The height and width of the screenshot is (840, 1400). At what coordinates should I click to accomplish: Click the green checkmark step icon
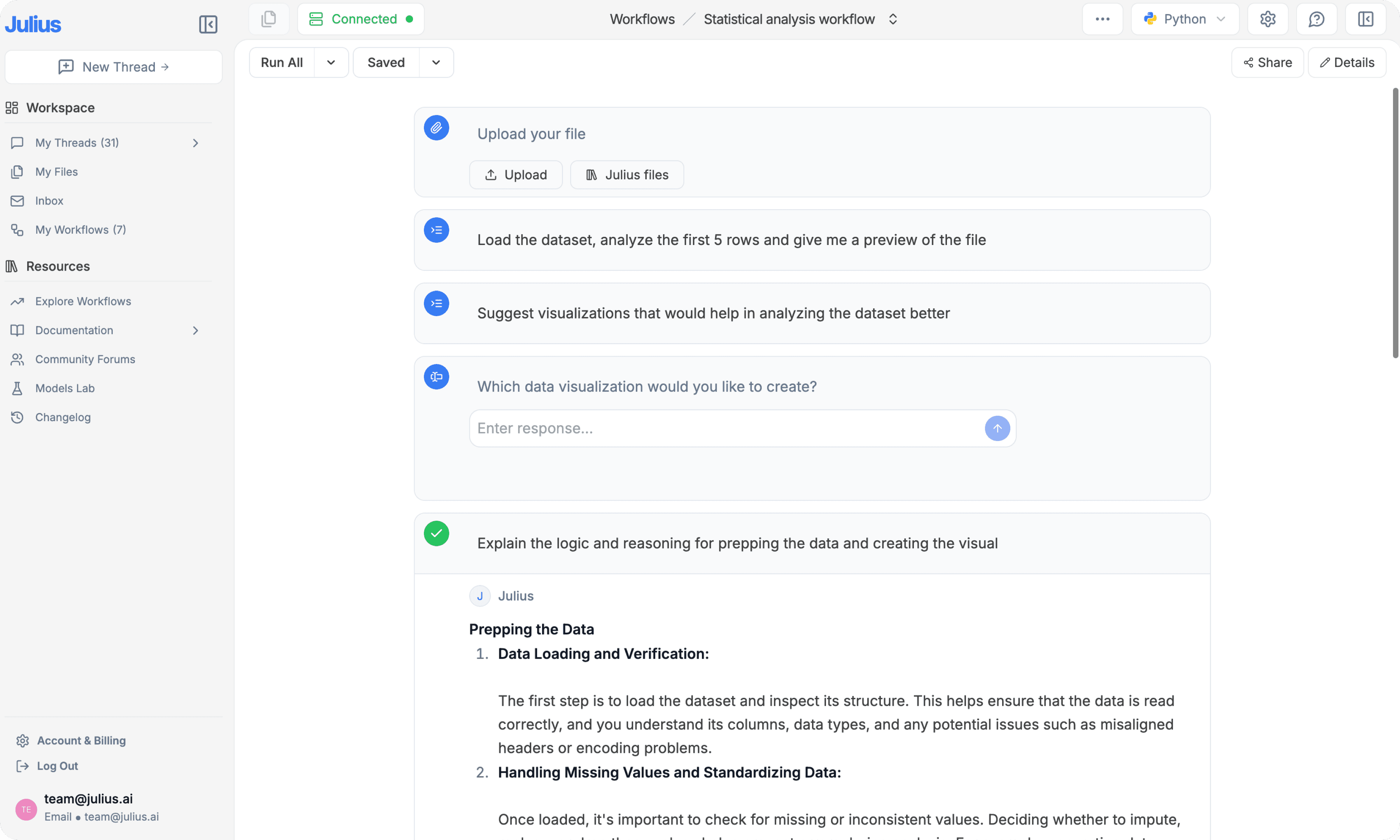click(x=436, y=533)
